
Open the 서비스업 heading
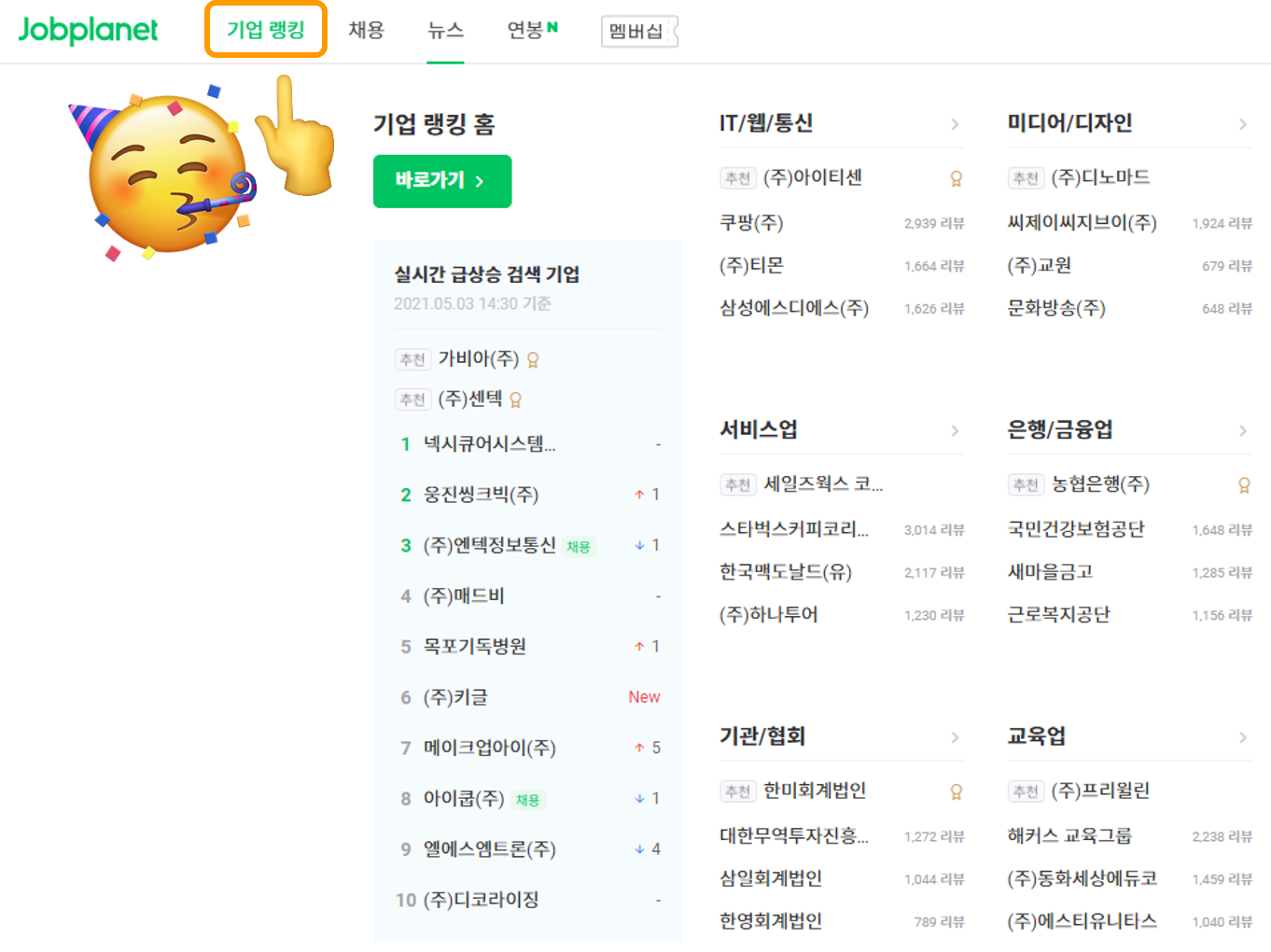click(x=758, y=429)
